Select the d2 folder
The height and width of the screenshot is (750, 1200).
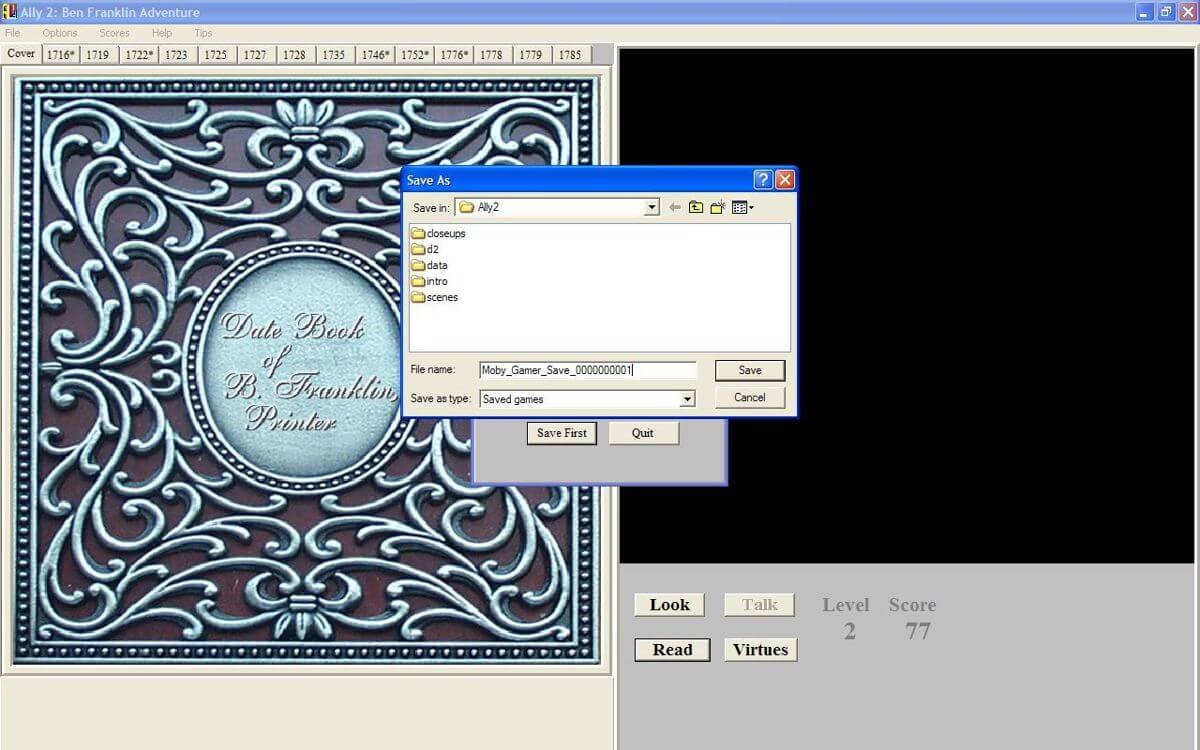[x=425, y=249]
